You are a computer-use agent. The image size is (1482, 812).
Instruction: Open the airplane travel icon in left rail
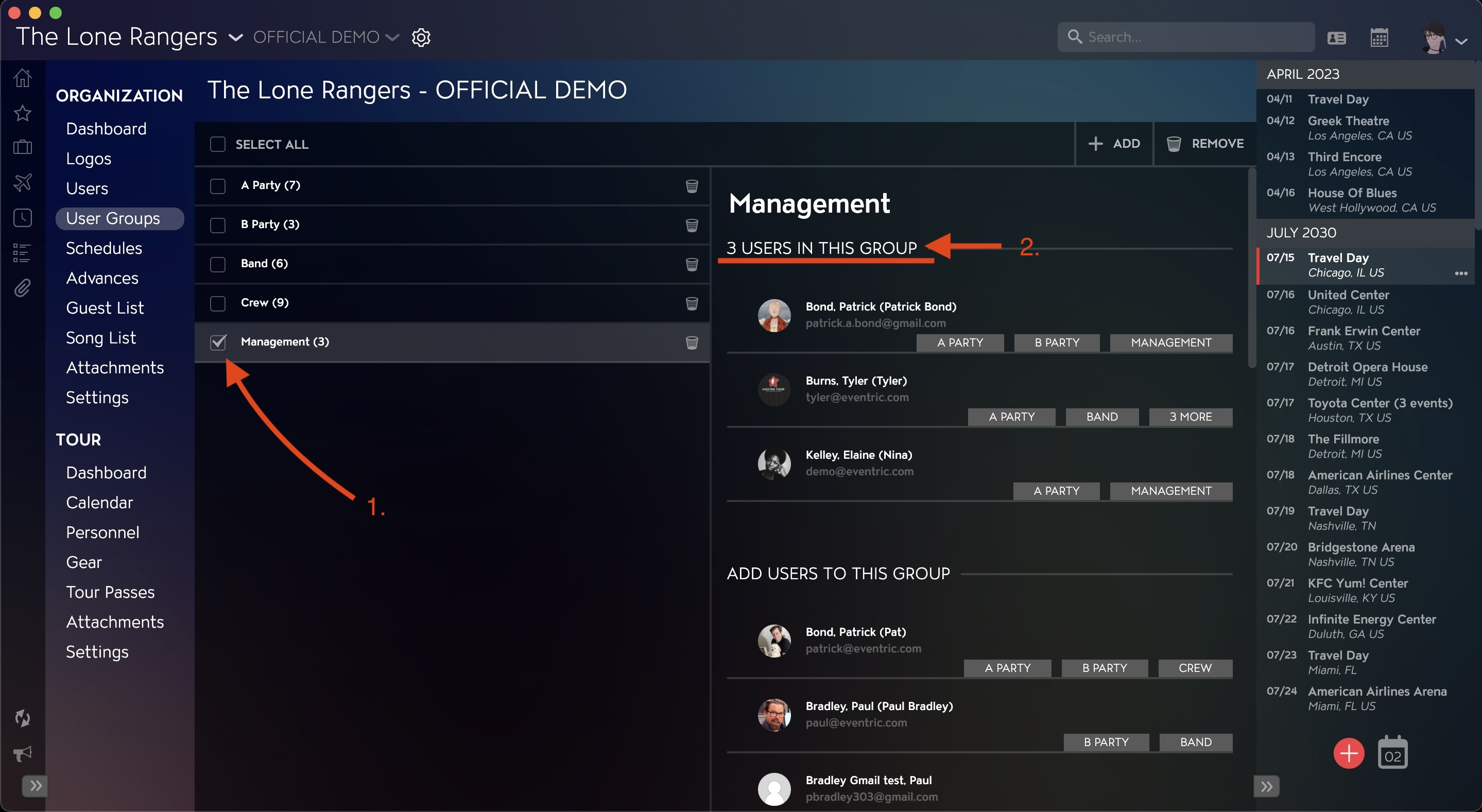(x=23, y=183)
